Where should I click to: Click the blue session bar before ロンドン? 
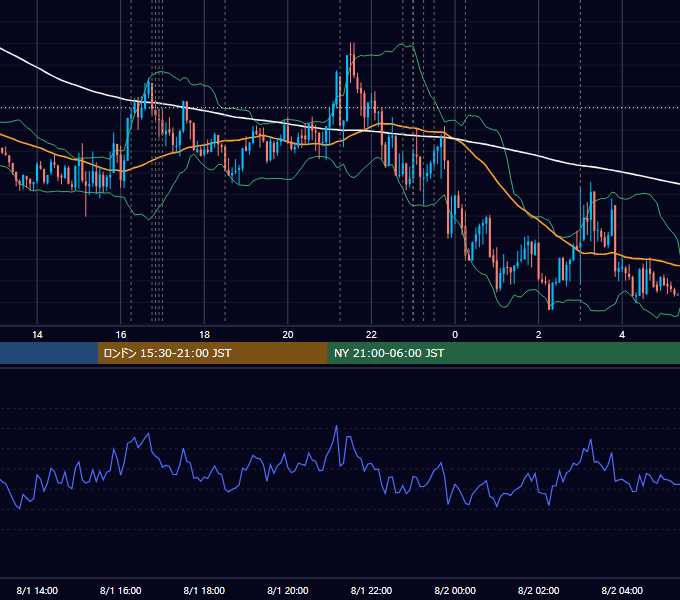(x=49, y=353)
